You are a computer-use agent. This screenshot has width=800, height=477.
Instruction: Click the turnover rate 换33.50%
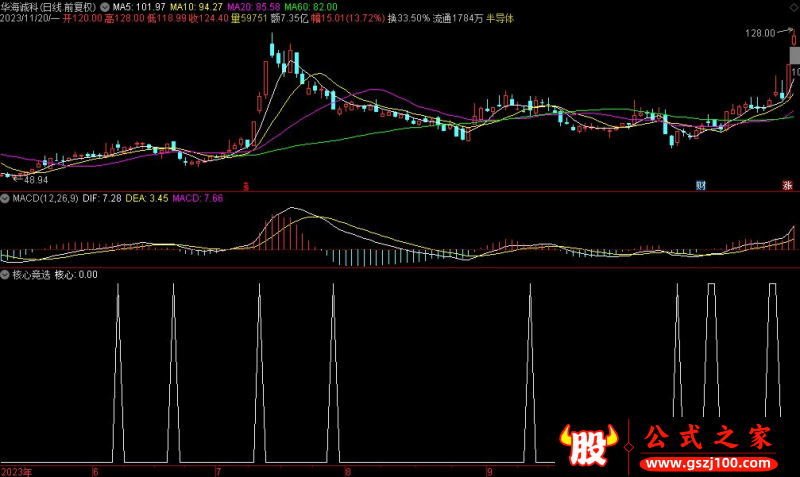pos(409,19)
